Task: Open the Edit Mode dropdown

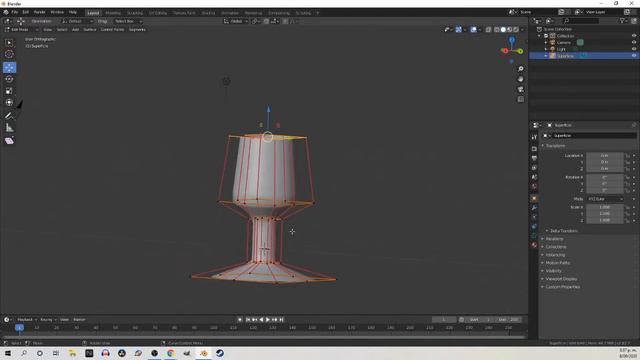Action: click(22, 30)
